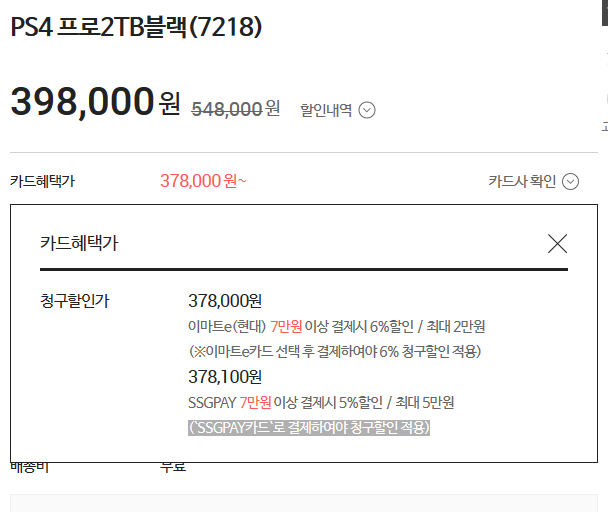Click the 배송비 shipping fee label

30,466
